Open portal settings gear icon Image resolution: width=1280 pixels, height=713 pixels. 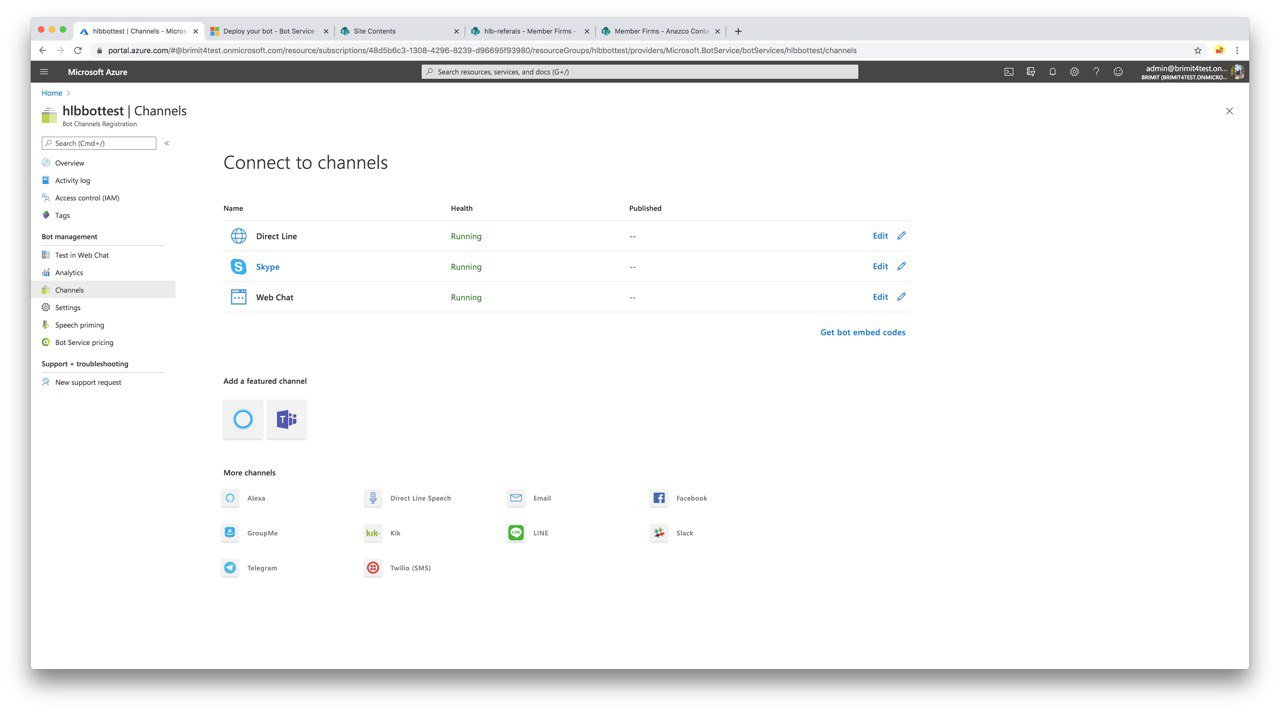point(1075,72)
